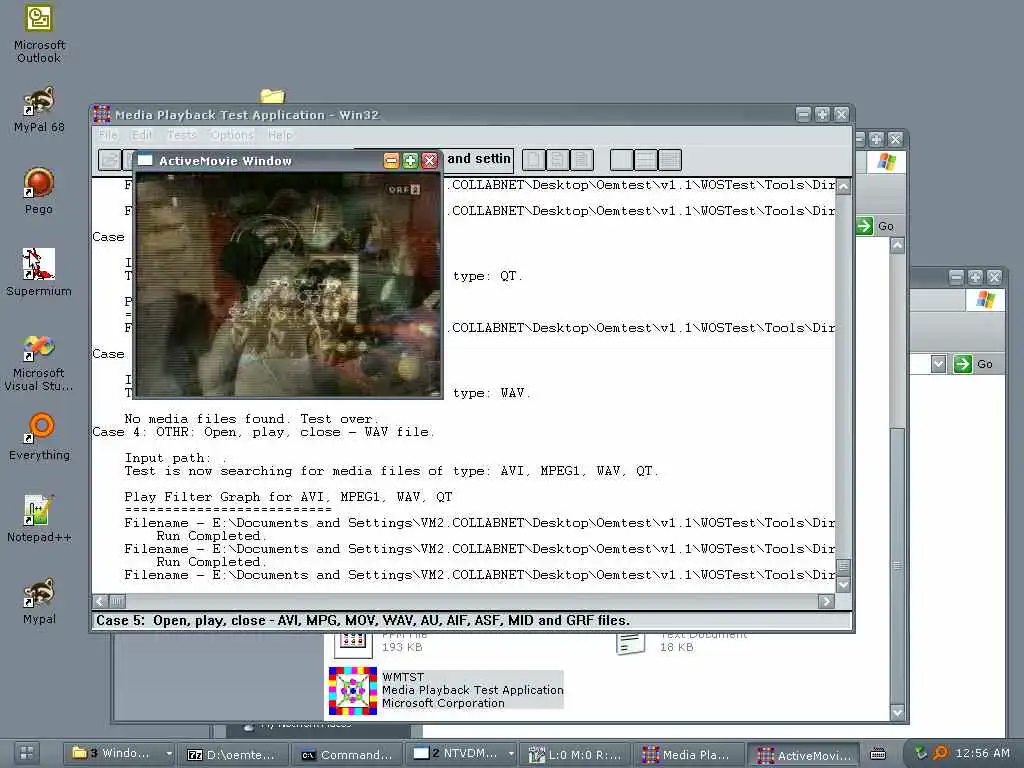
Task: Switch to L:0 M:0 R:... taskbar button
Action: pos(575,754)
